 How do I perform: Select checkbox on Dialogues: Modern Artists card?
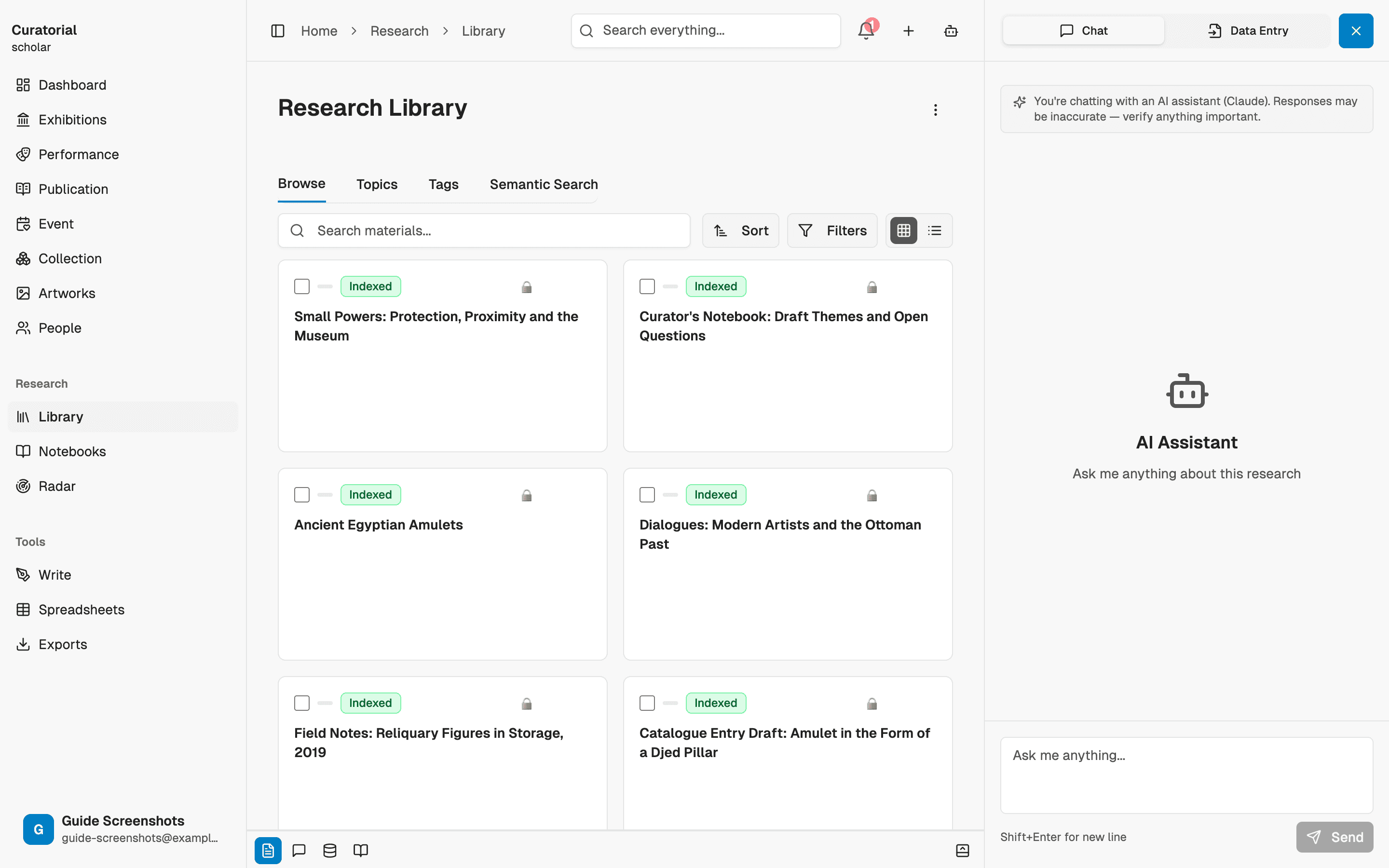tap(647, 495)
